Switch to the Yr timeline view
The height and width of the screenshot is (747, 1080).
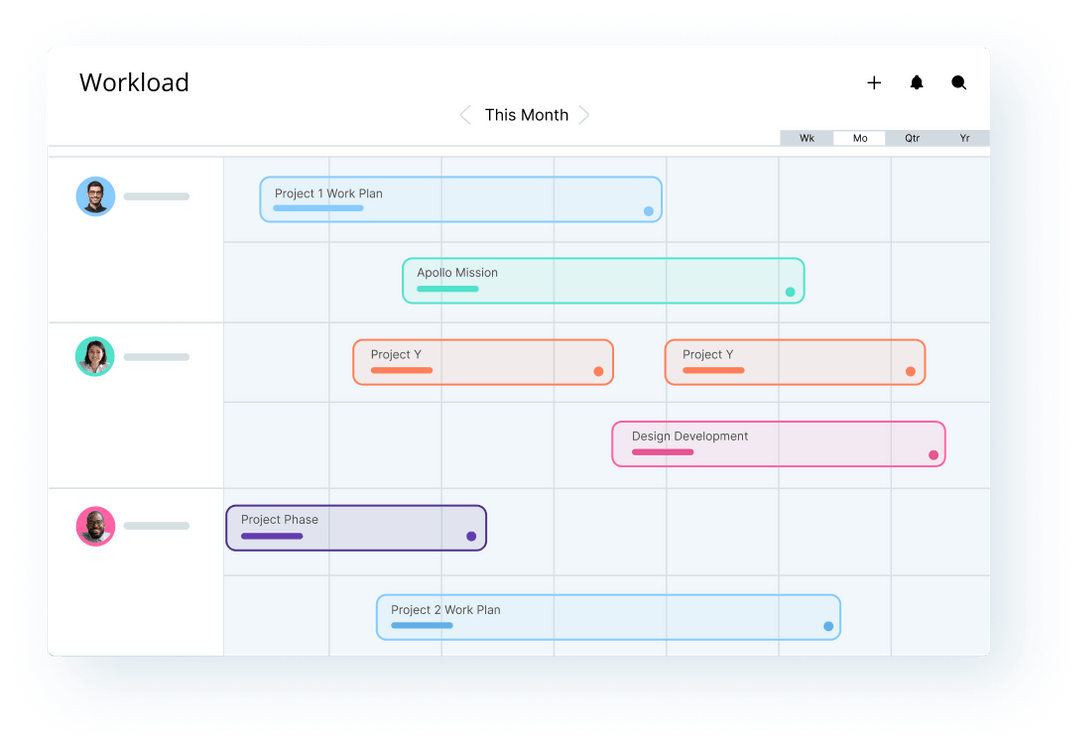pos(964,138)
